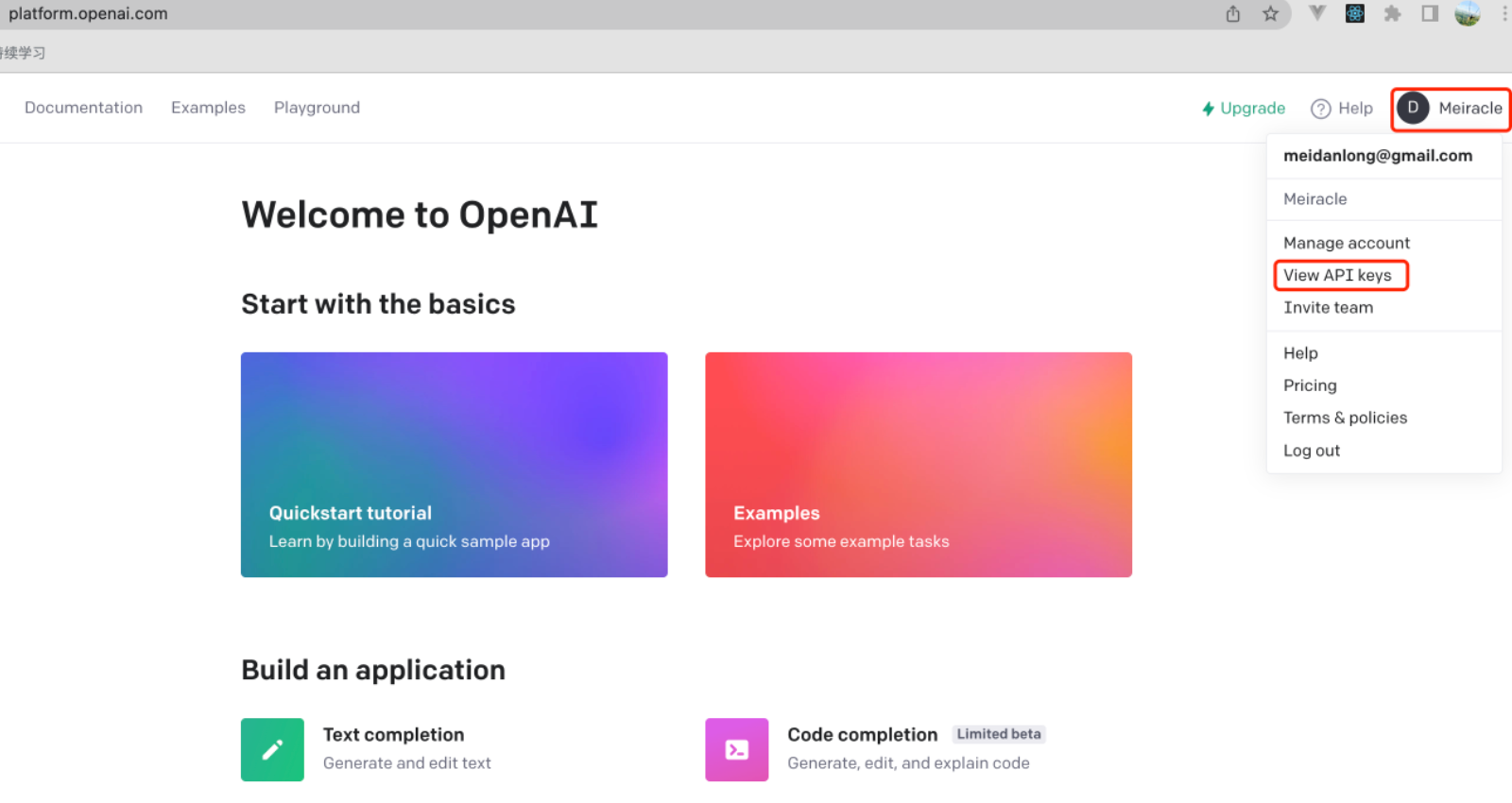Click the Help question mark icon
The image size is (1512, 803).
1321,109
